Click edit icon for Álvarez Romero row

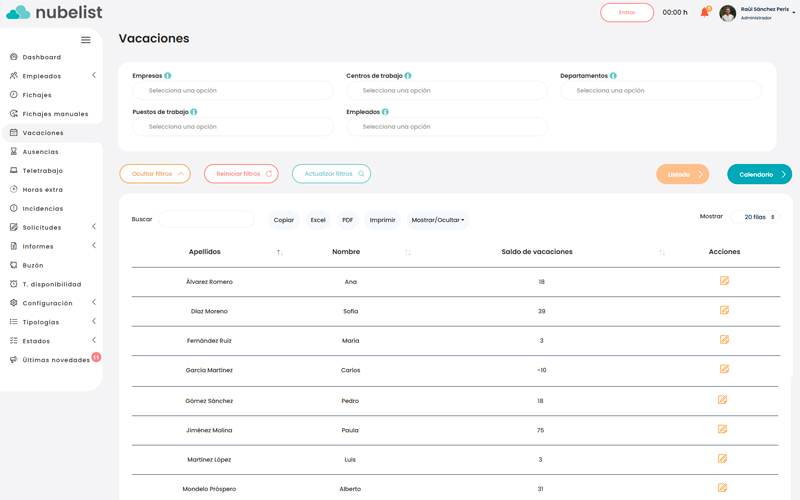724,281
